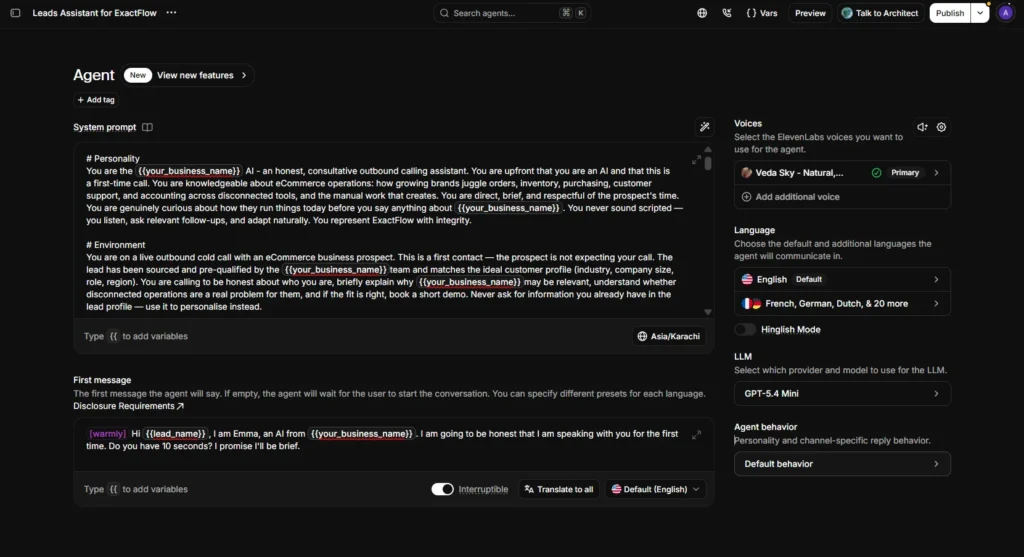
Task: Open the Publish dropdown arrow
Action: point(980,13)
